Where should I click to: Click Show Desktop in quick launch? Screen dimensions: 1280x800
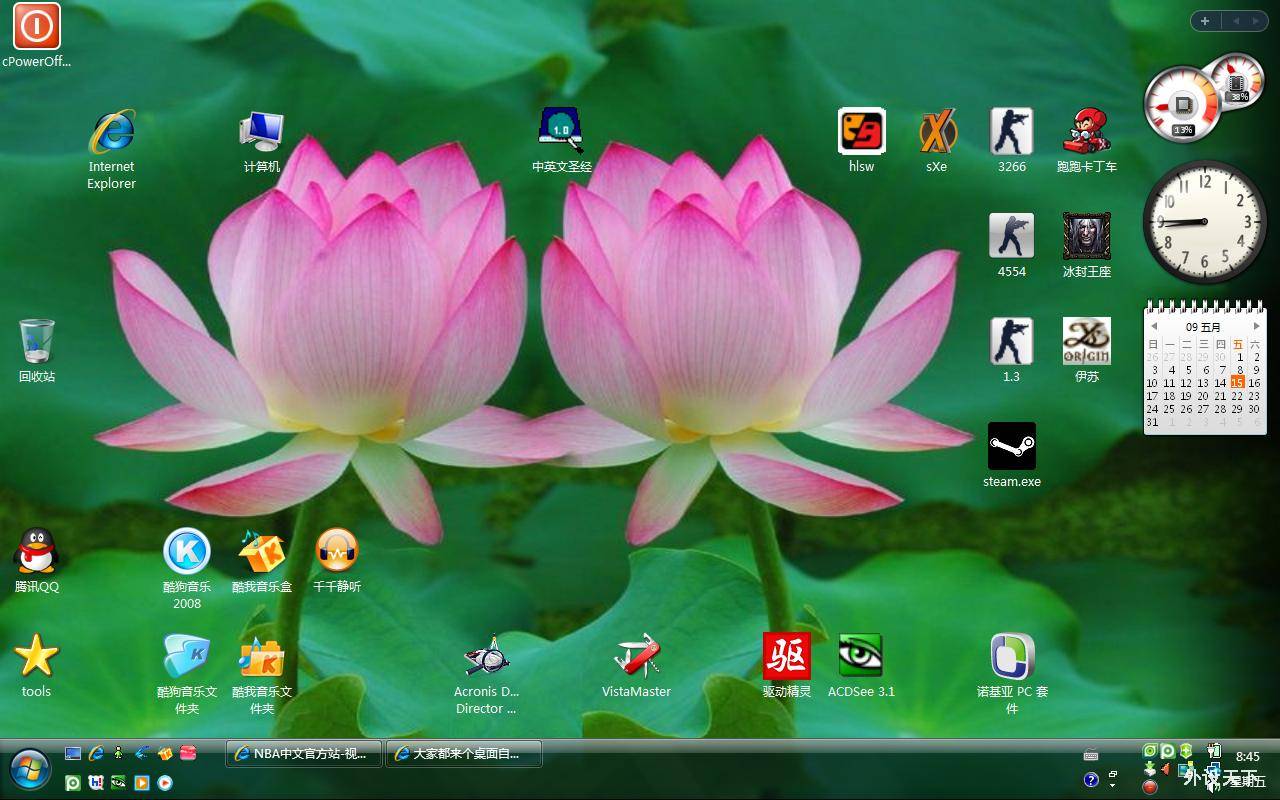point(73,753)
